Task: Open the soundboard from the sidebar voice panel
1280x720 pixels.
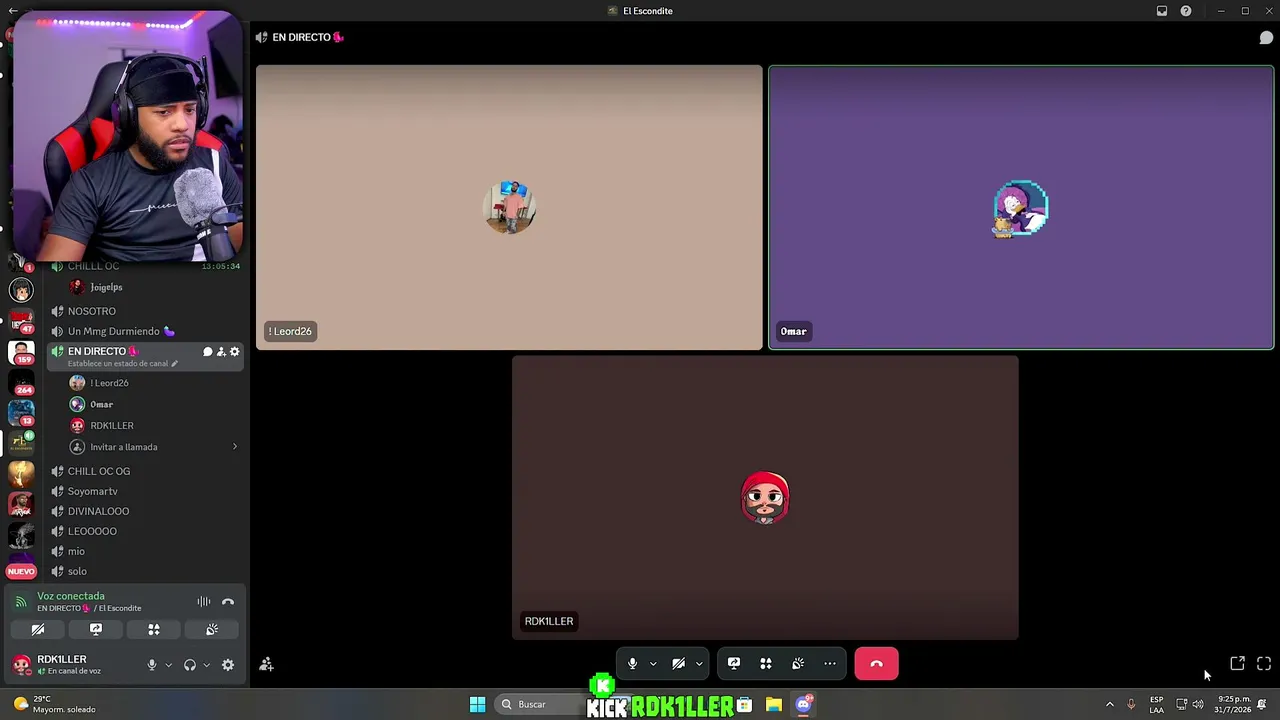Action: click(212, 630)
